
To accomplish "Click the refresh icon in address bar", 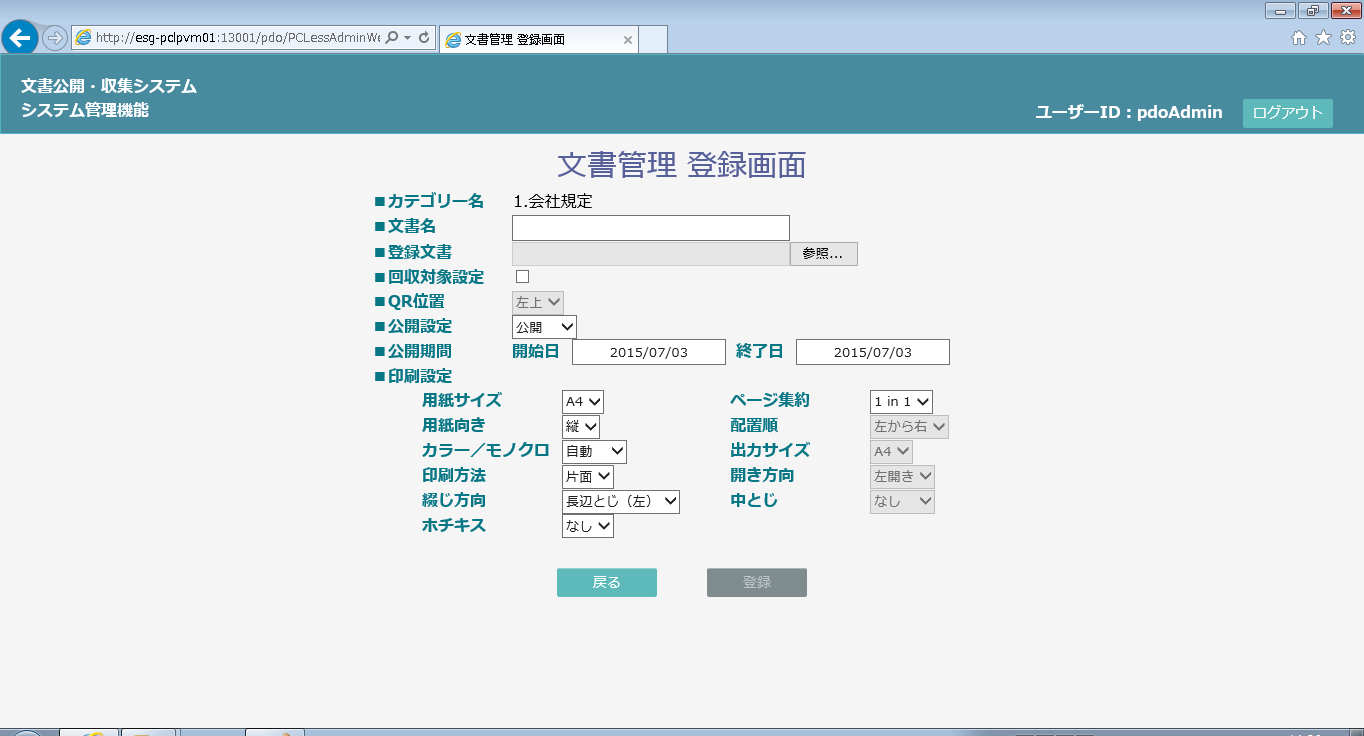I will pos(424,38).
